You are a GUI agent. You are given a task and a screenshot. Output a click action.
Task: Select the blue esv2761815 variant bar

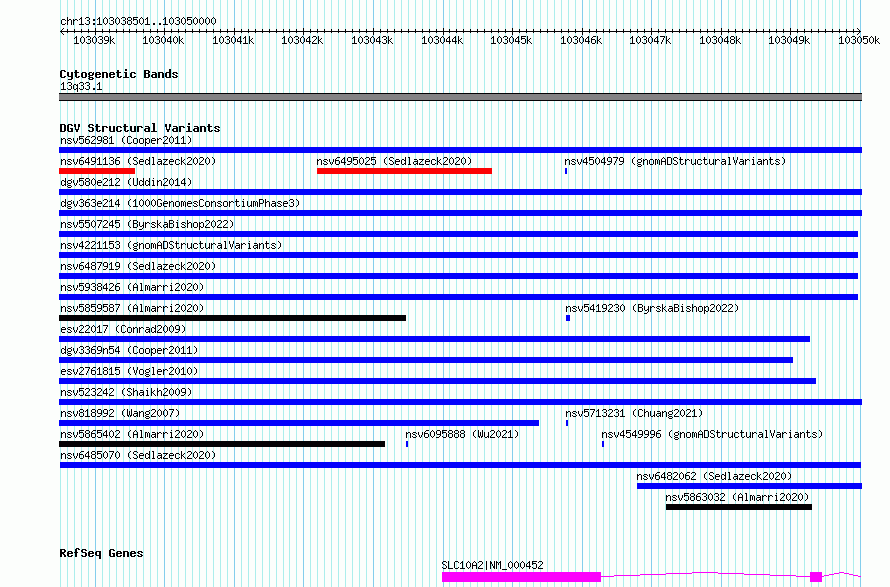coord(438,381)
